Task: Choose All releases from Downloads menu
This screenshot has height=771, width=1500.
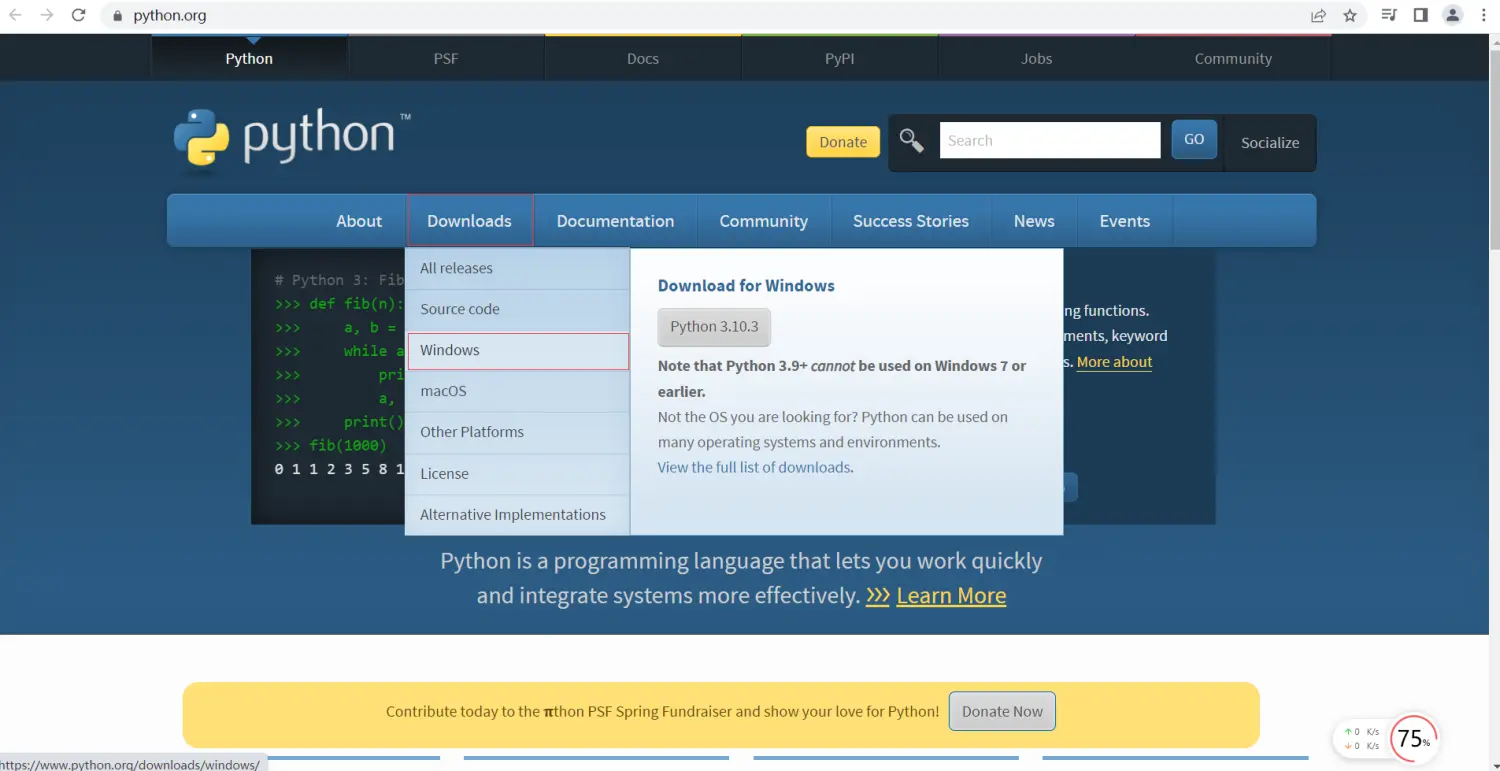Action: pos(517,268)
